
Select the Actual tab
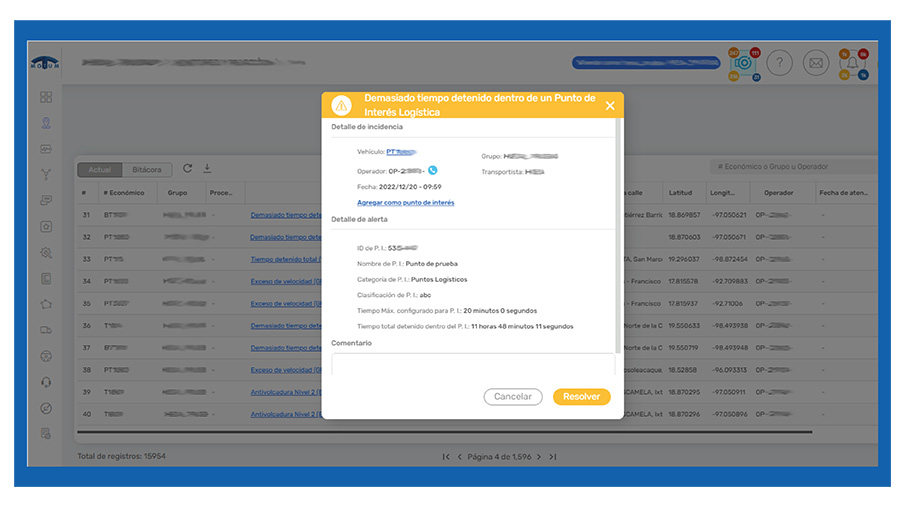click(100, 169)
